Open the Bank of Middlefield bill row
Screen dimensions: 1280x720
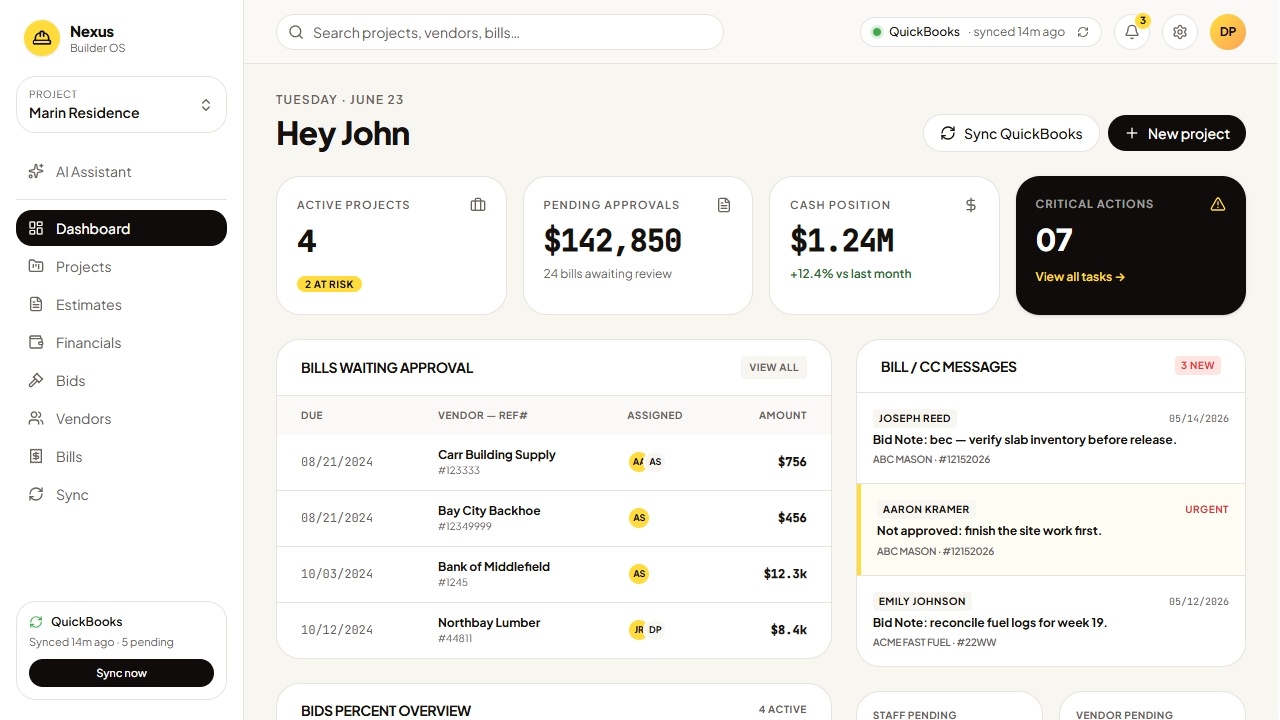(554, 574)
